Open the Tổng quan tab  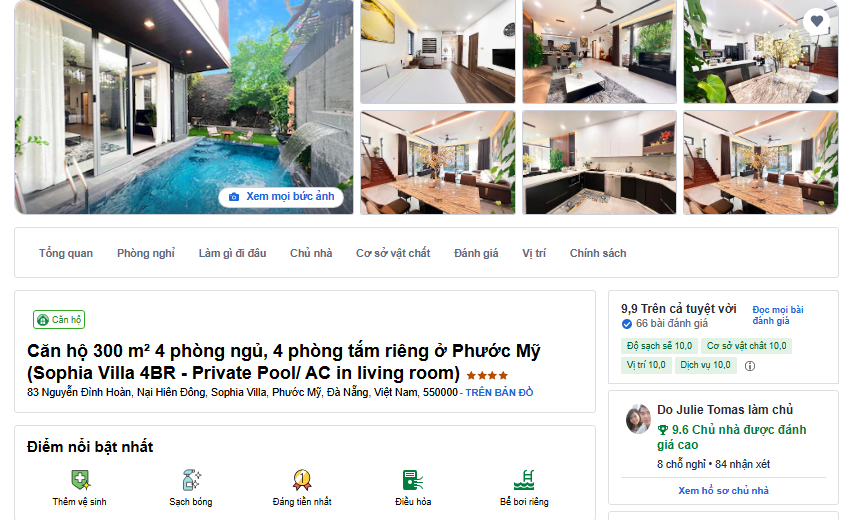tap(66, 253)
